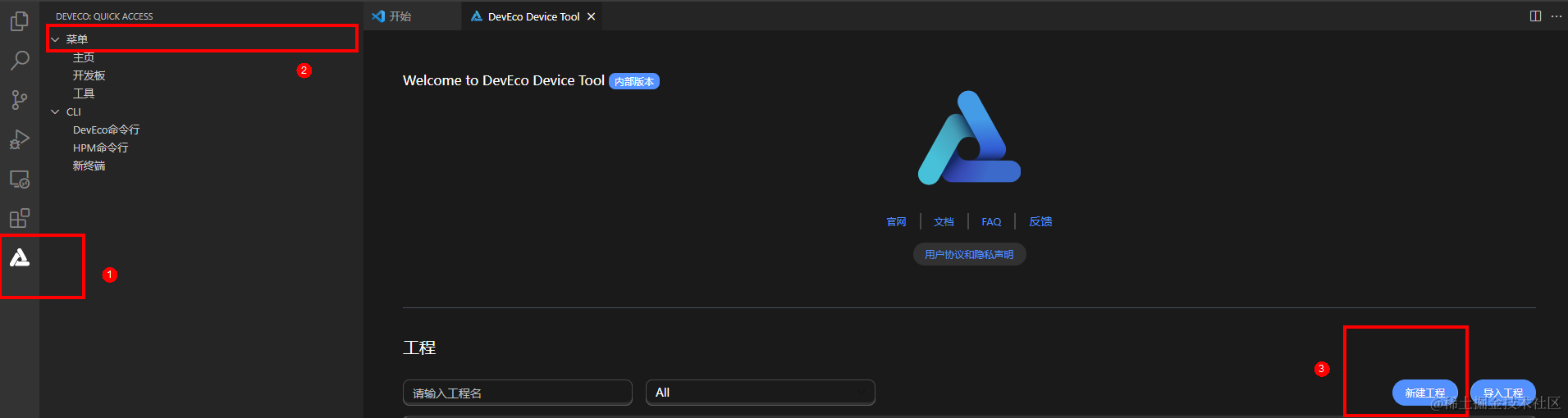
Task: Collapse the 菜单 tree section
Action: pos(55,39)
